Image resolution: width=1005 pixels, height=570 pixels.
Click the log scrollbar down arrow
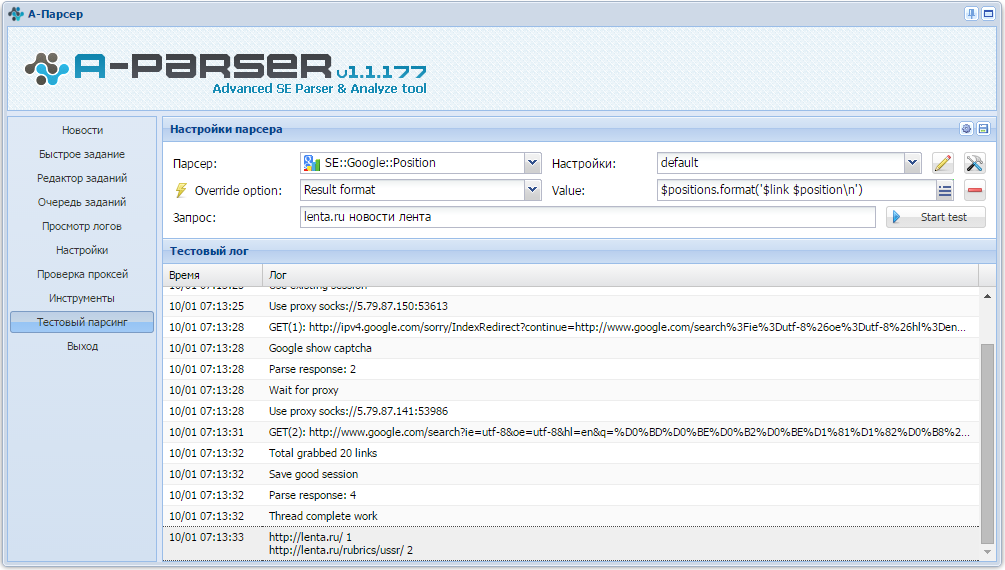click(987, 552)
